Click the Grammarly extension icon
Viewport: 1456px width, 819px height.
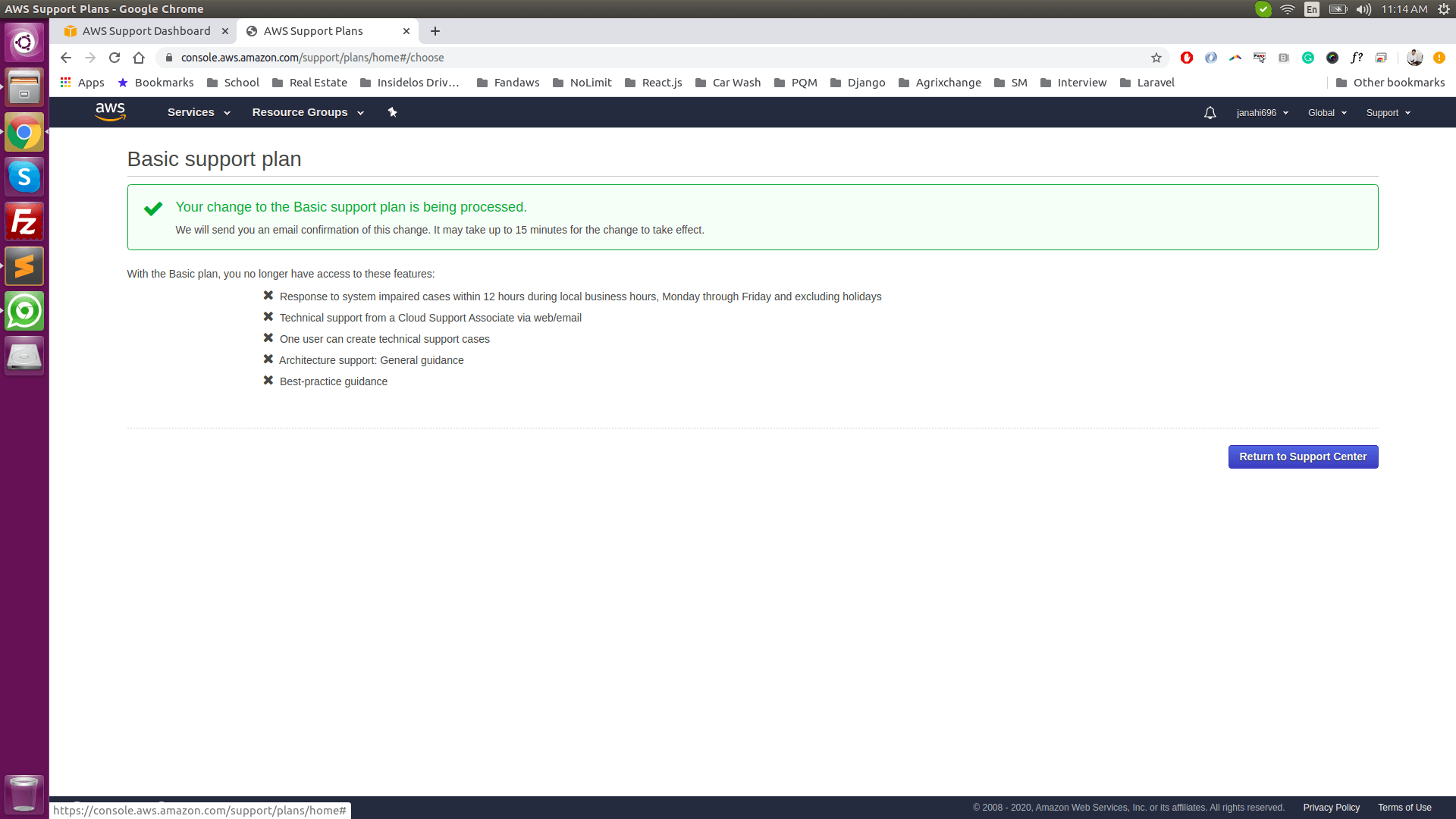[x=1308, y=58]
